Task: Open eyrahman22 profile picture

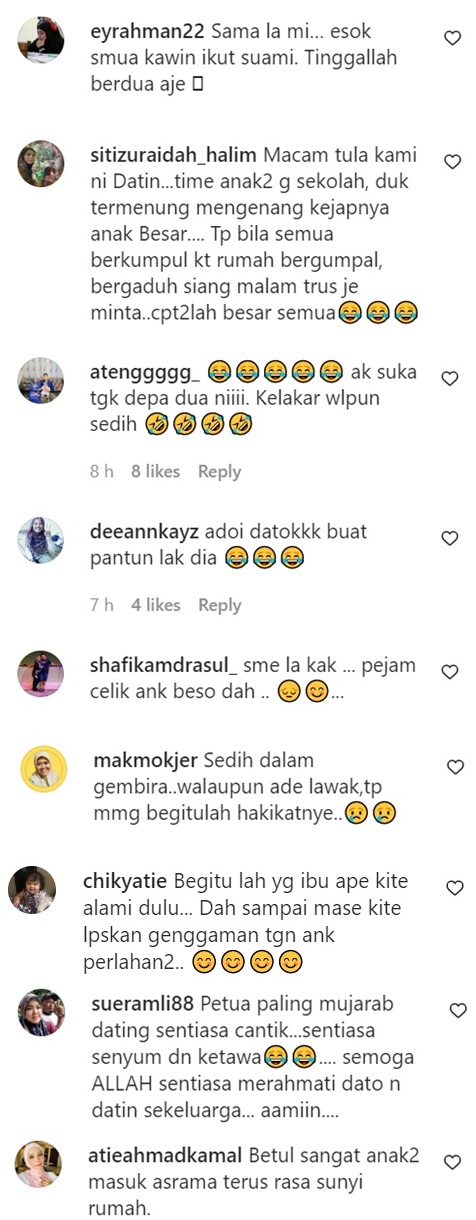Action: [x=41, y=40]
